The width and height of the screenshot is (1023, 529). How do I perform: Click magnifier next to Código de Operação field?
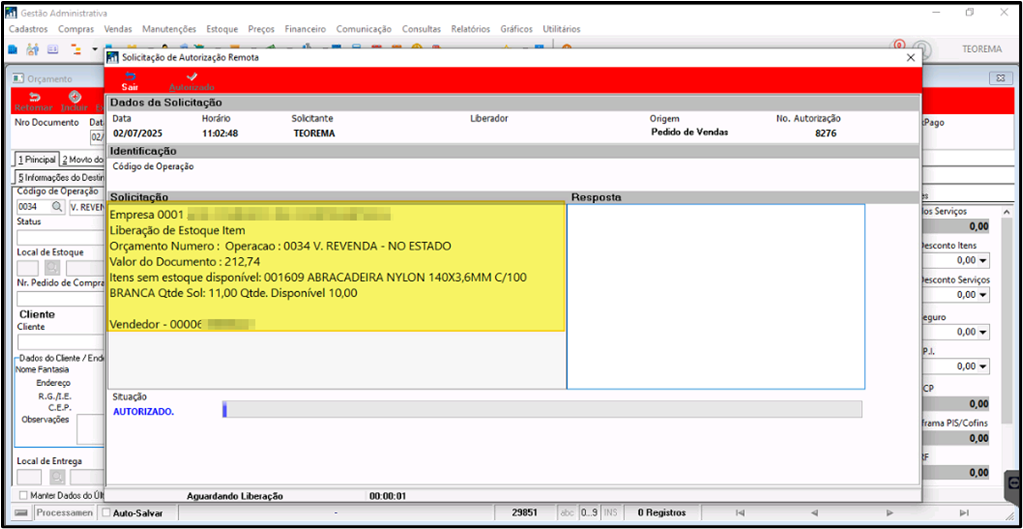coord(57,207)
